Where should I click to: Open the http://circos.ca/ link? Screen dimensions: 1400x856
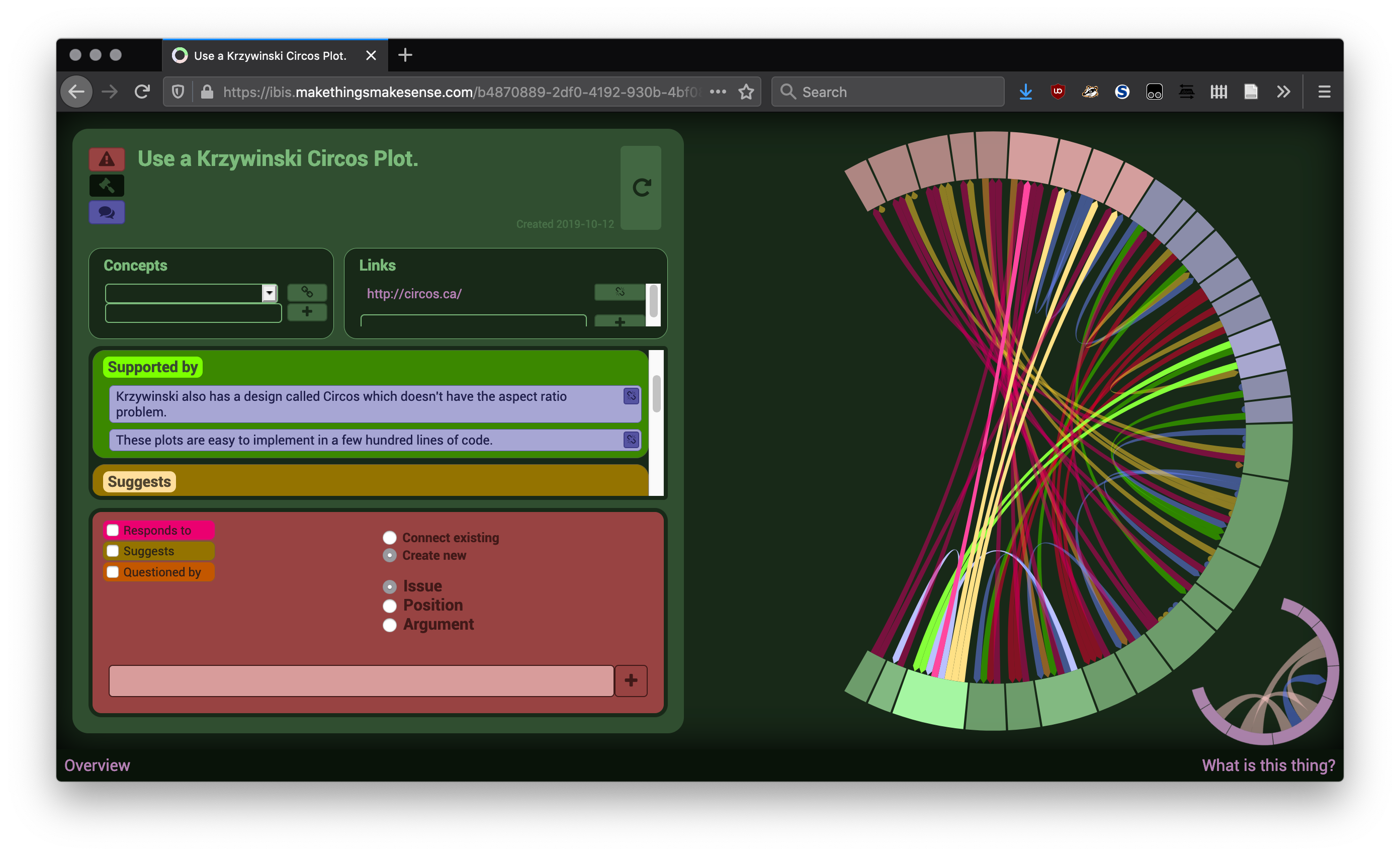(x=414, y=294)
